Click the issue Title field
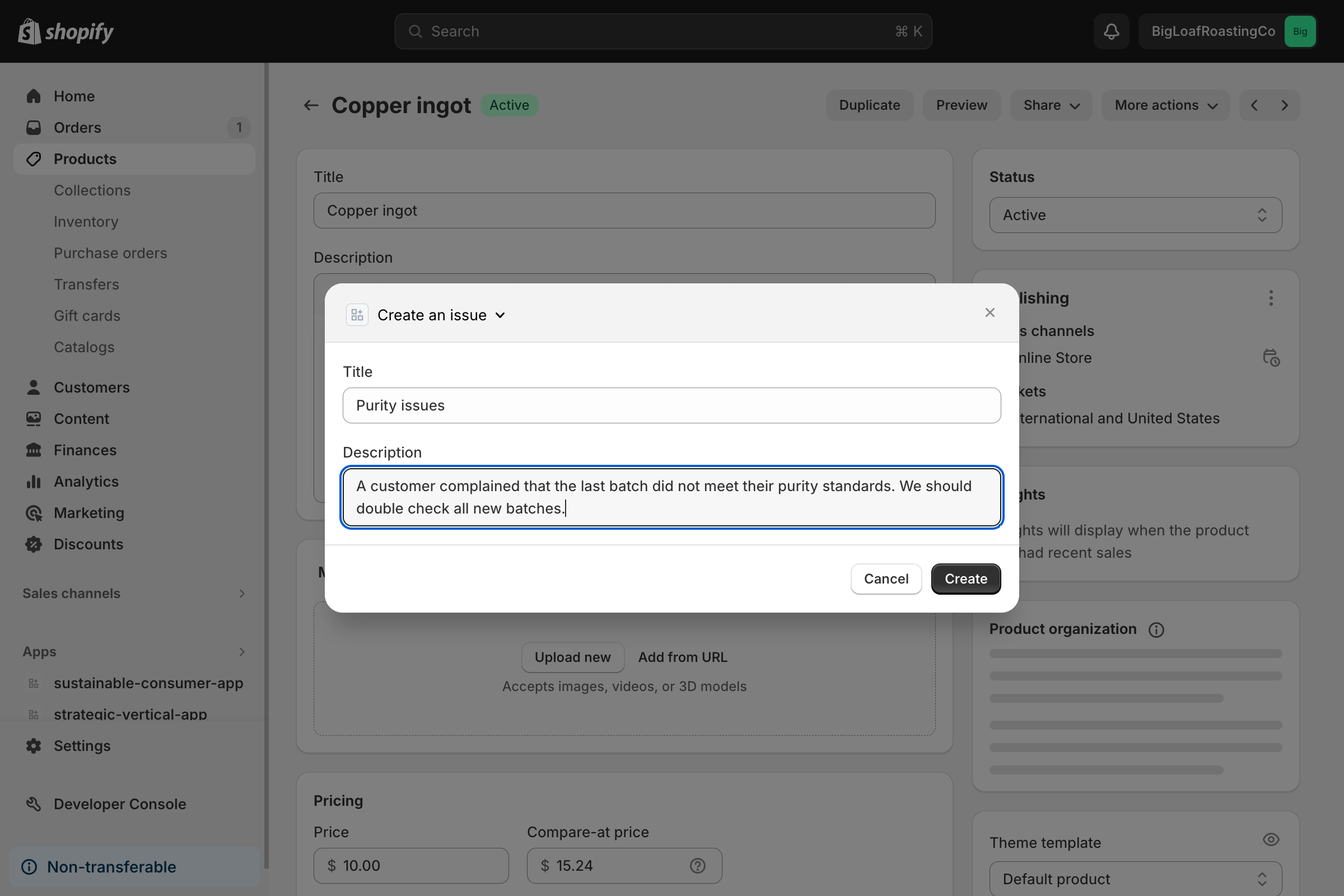This screenshot has height=896, width=1344. click(x=671, y=405)
